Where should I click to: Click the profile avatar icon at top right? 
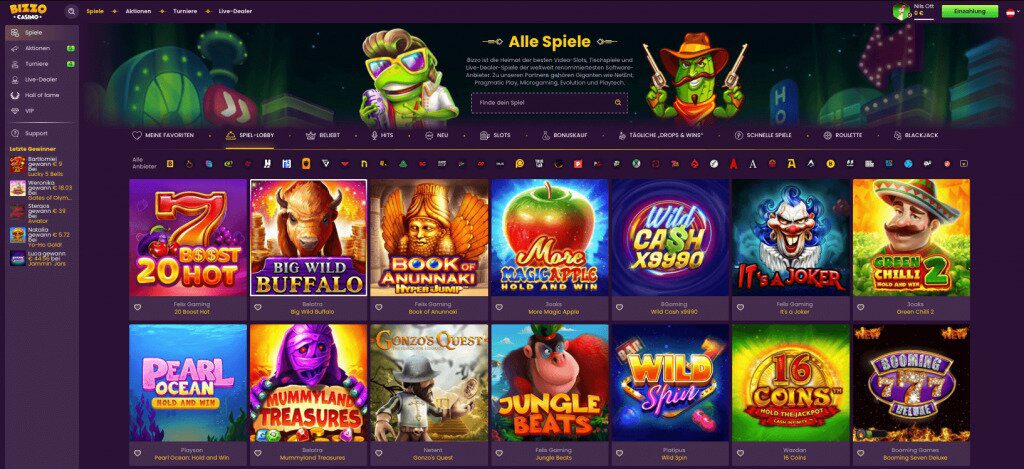pyautogui.click(x=902, y=11)
